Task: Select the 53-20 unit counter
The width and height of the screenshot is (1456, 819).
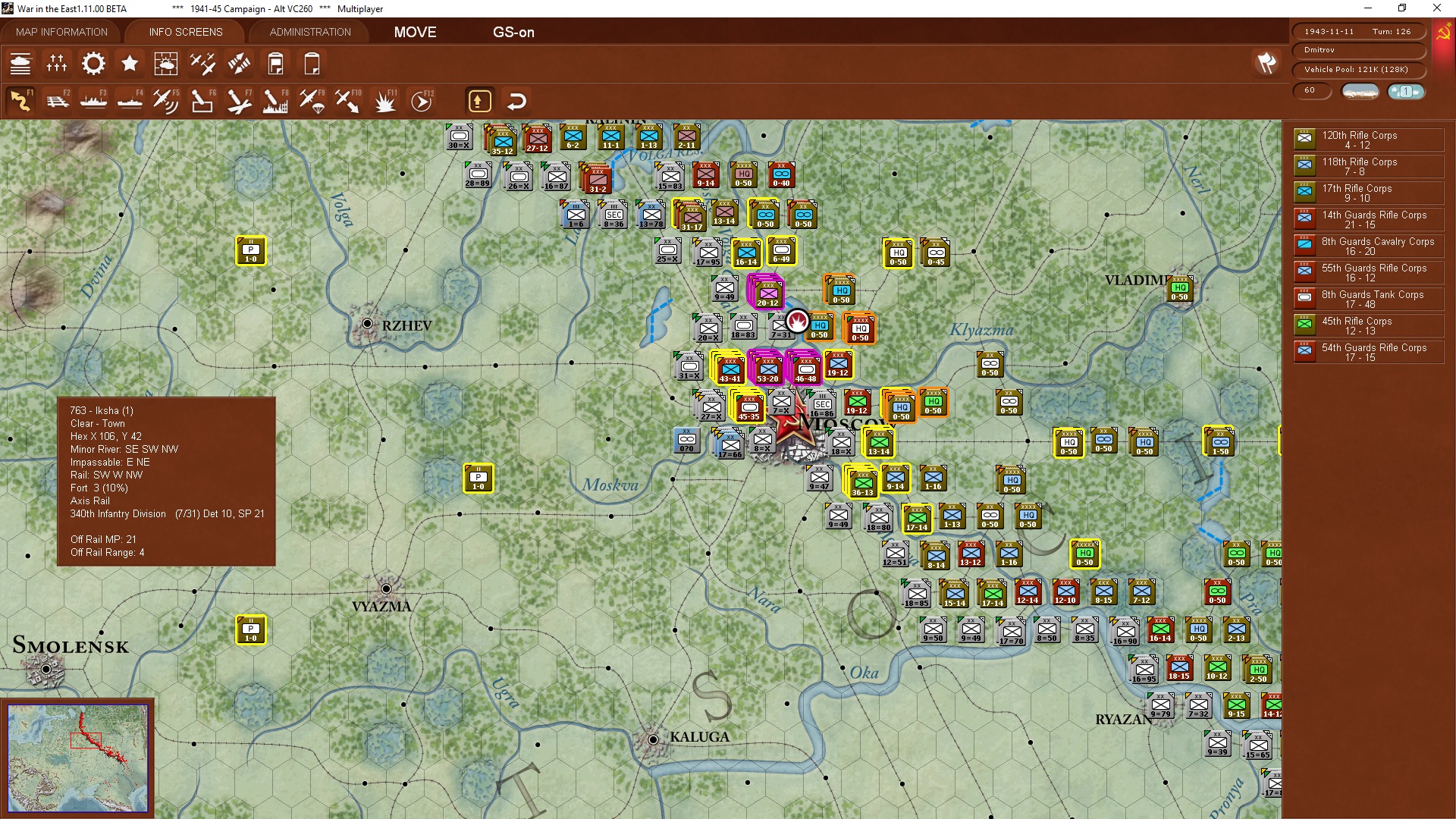Action: coord(767,369)
